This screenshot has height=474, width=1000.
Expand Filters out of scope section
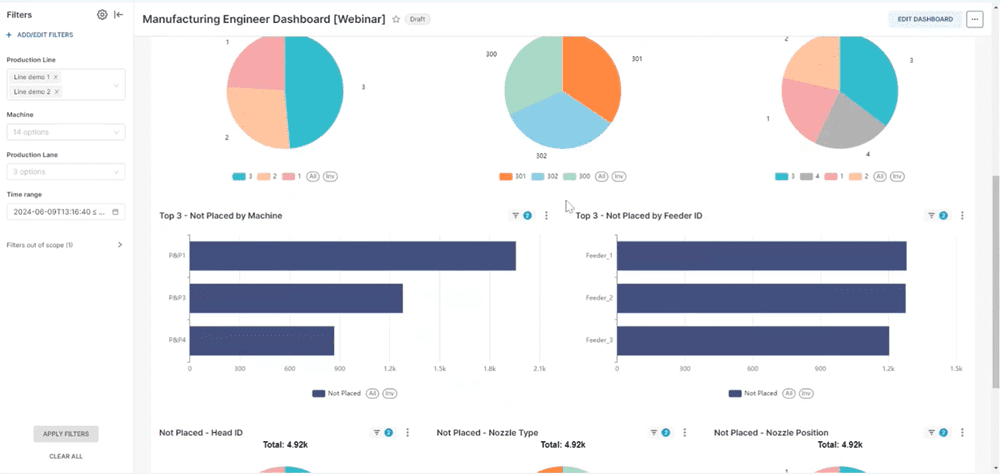[120, 245]
